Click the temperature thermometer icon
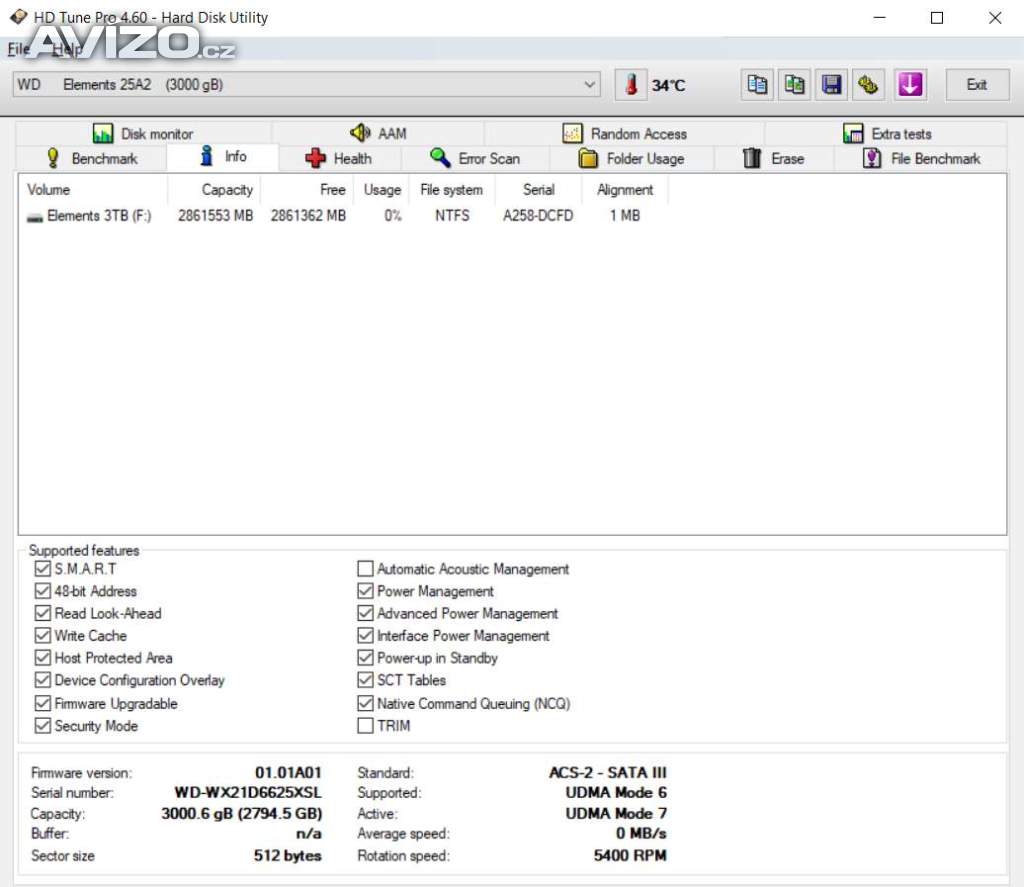Image resolution: width=1024 pixels, height=887 pixels. point(631,85)
